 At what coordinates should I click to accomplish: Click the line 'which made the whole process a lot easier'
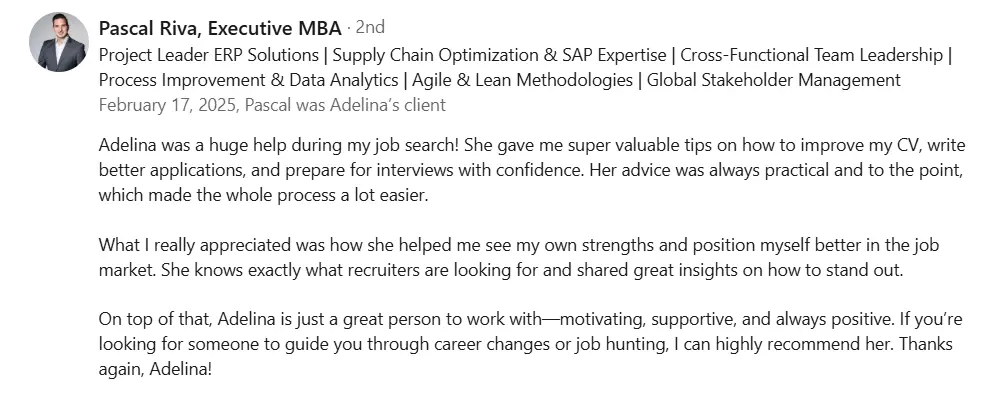coord(262,195)
